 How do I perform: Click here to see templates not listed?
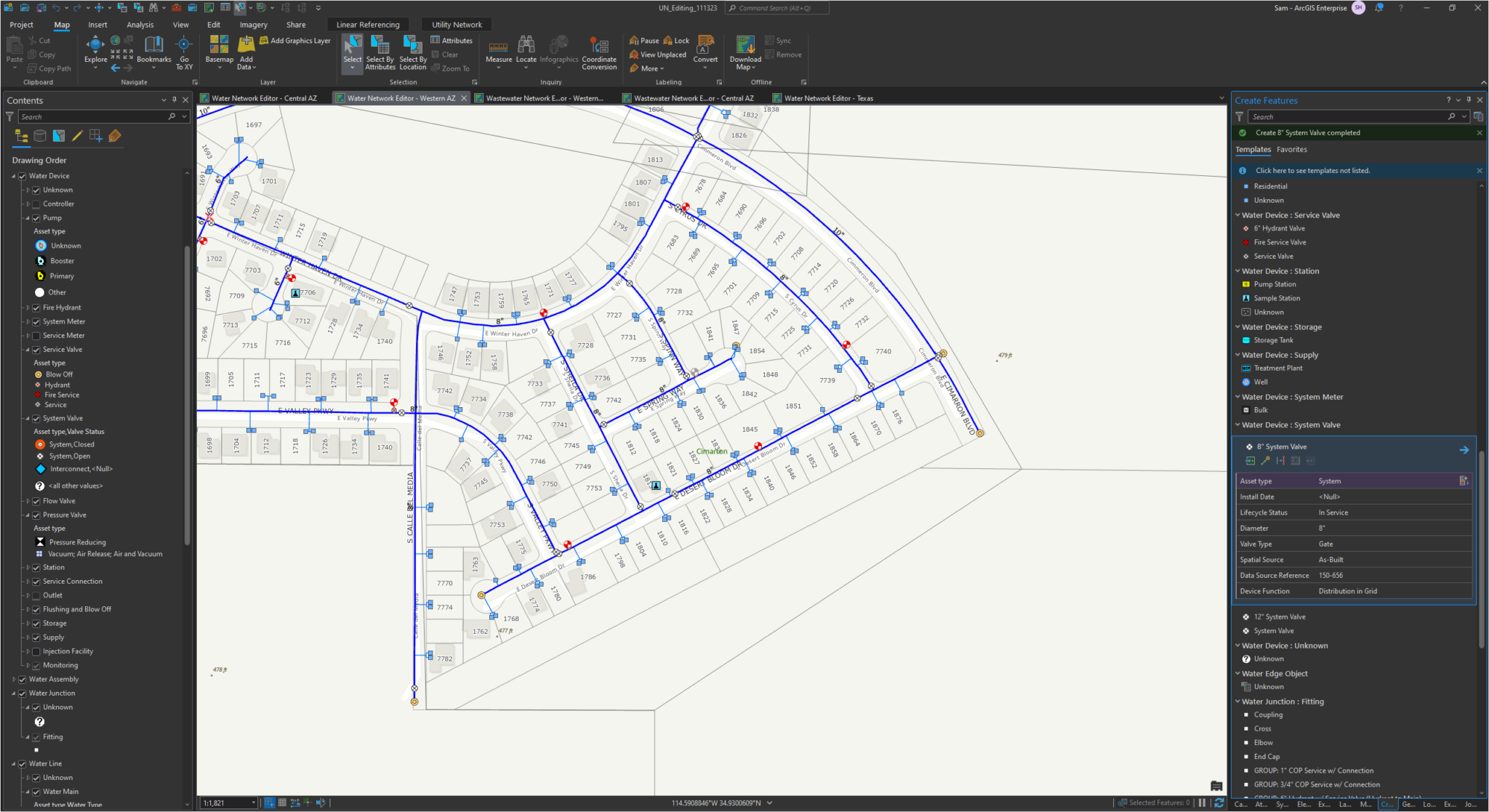pos(1312,171)
